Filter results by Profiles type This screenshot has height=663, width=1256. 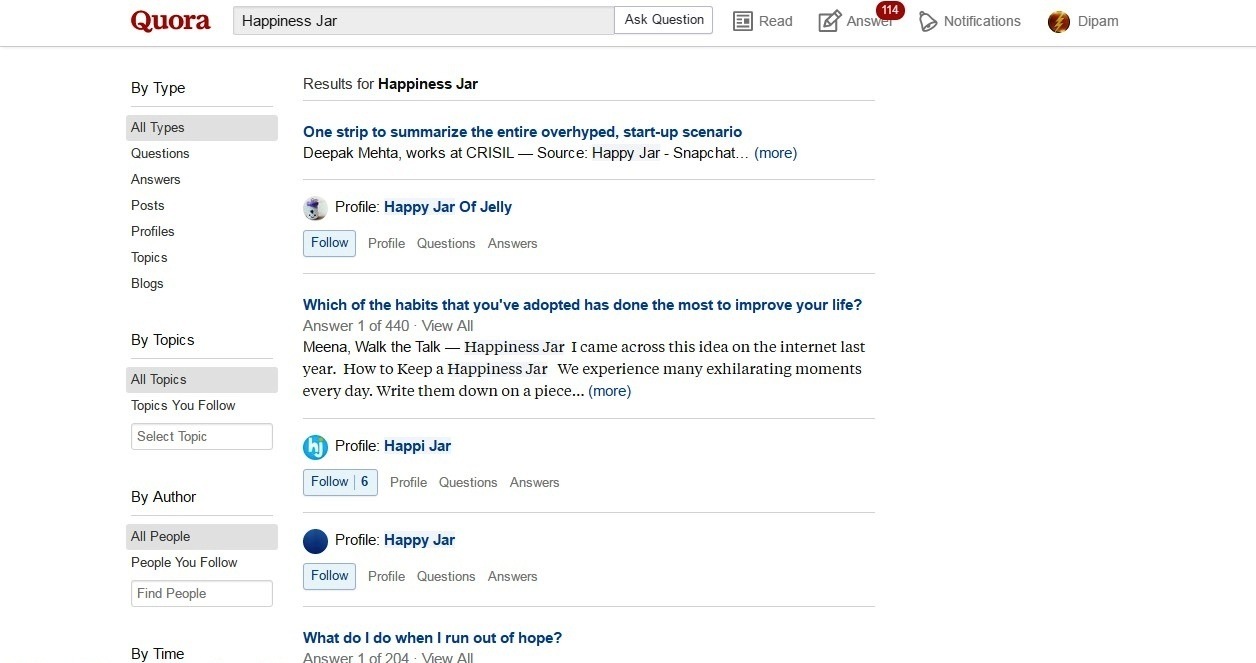point(152,231)
